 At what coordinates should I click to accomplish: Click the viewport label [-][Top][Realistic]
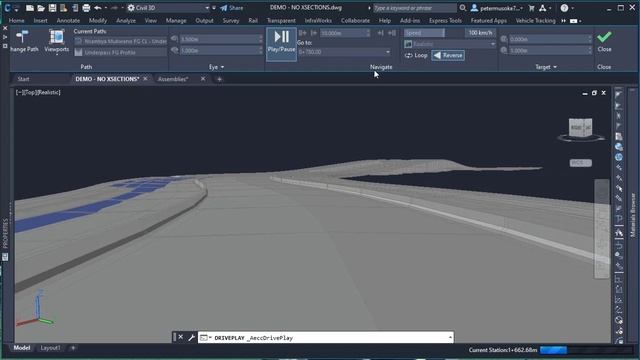coord(38,92)
